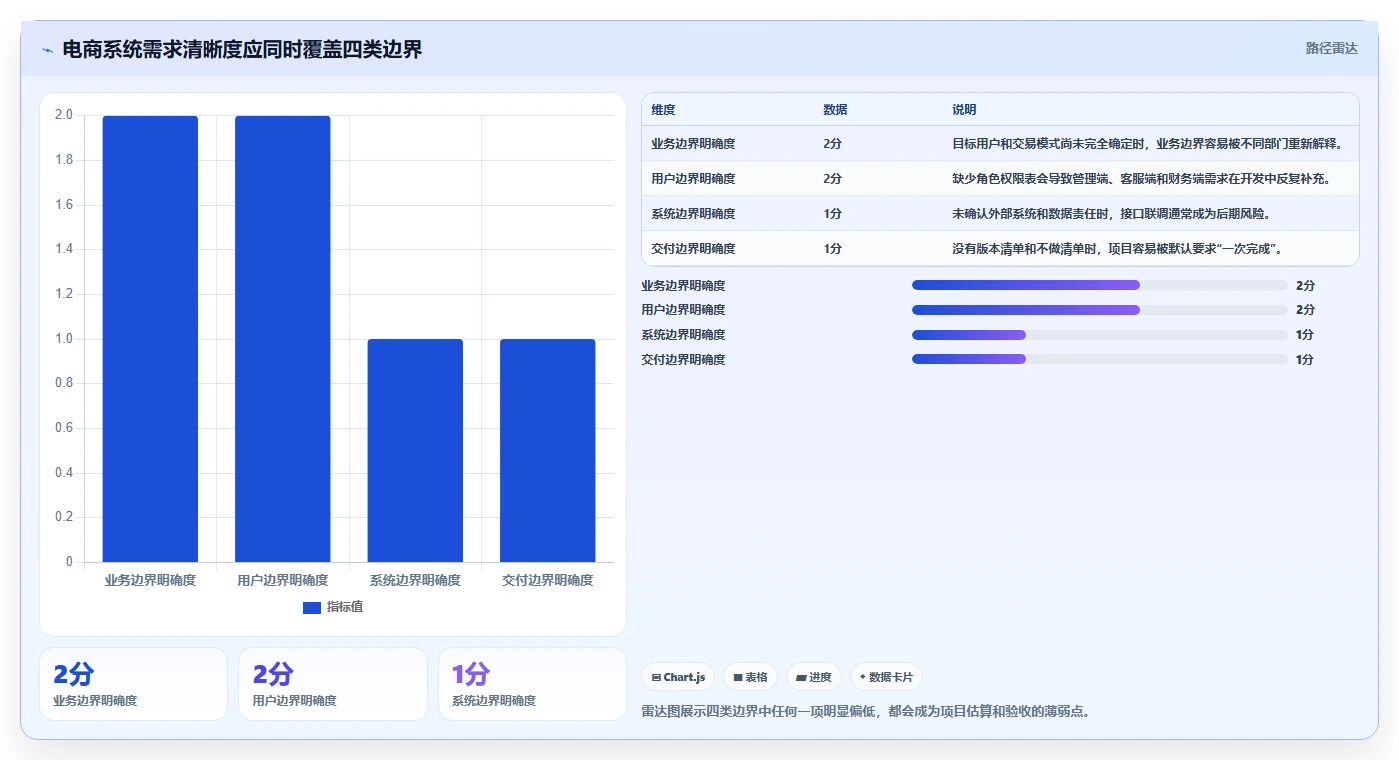Select the 进度 chip
Viewport: 1399px width, 760px height.
(x=814, y=677)
